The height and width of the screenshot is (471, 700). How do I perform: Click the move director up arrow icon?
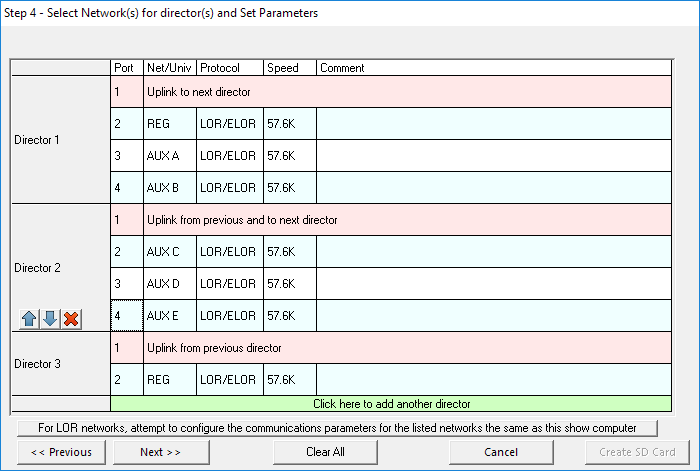(29, 319)
